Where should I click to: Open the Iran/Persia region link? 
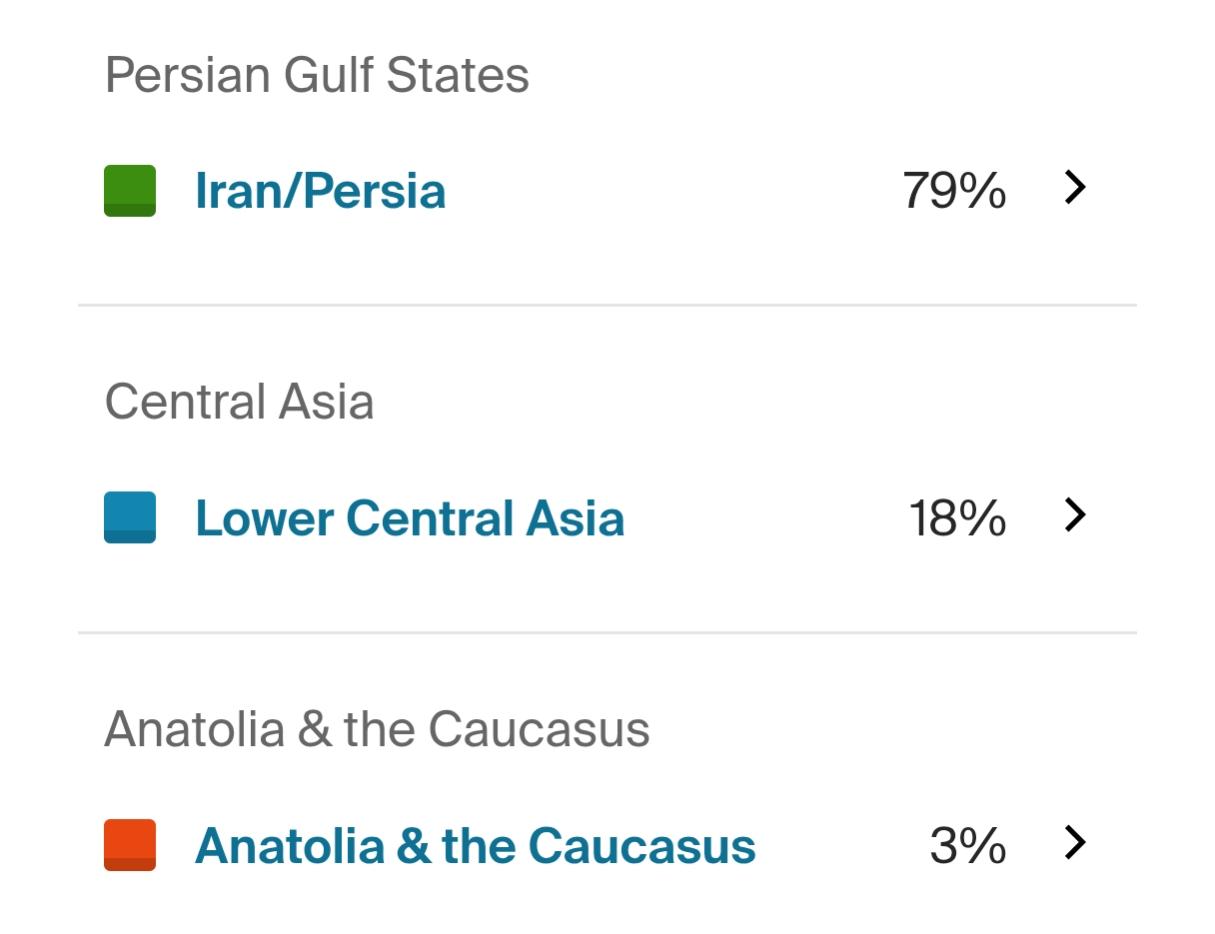[320, 191]
